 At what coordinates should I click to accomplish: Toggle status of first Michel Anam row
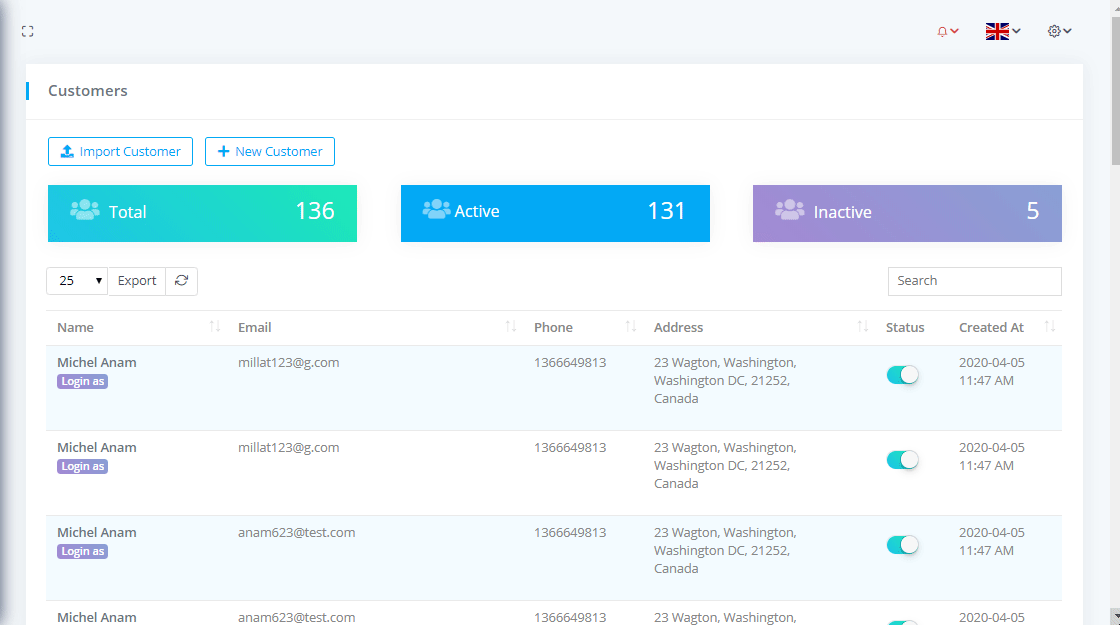(902, 375)
